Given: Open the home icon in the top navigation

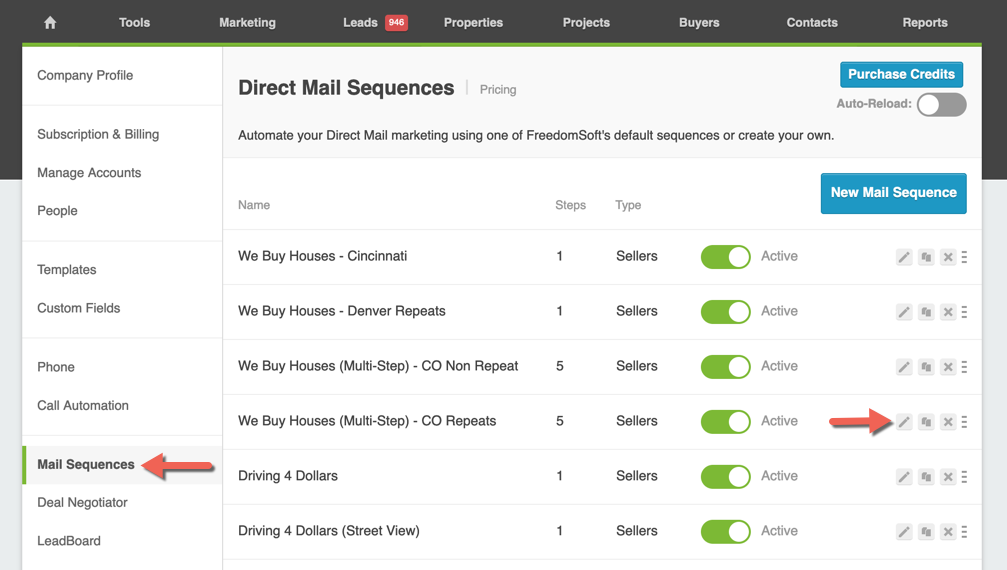Looking at the screenshot, I should coord(50,22).
